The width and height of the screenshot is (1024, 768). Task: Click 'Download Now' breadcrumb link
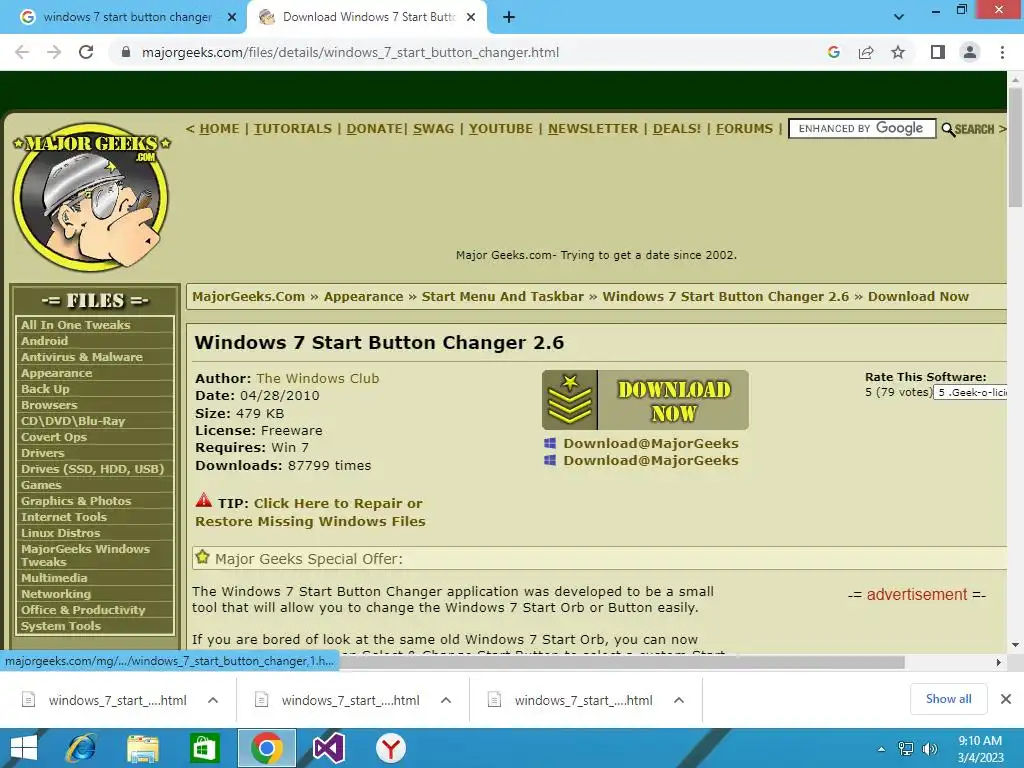(x=918, y=296)
